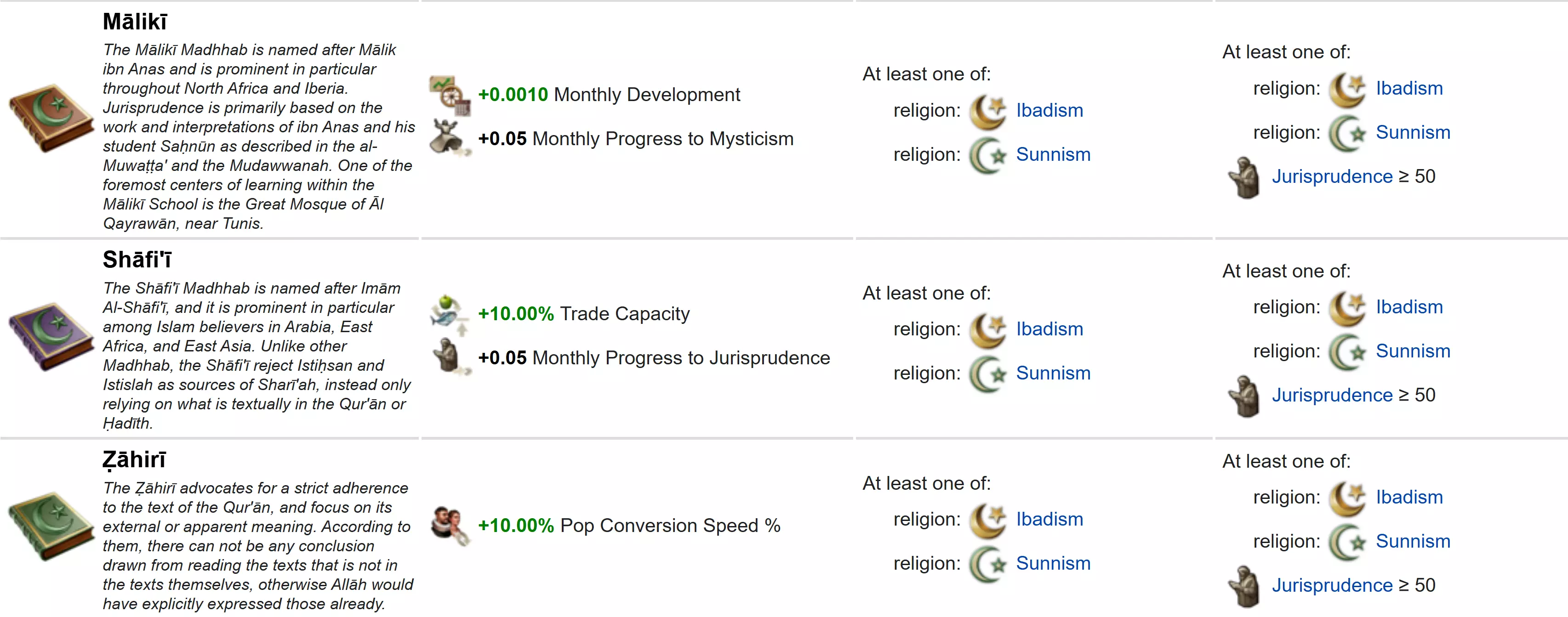Open Sunnism link in Mālikī last column

(x=1413, y=133)
